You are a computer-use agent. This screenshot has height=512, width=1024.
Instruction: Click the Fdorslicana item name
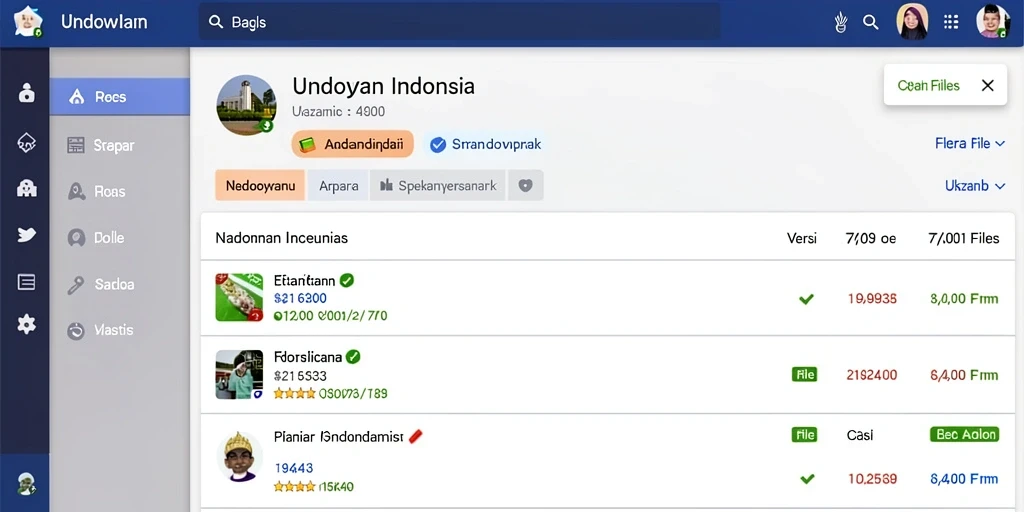pos(308,357)
